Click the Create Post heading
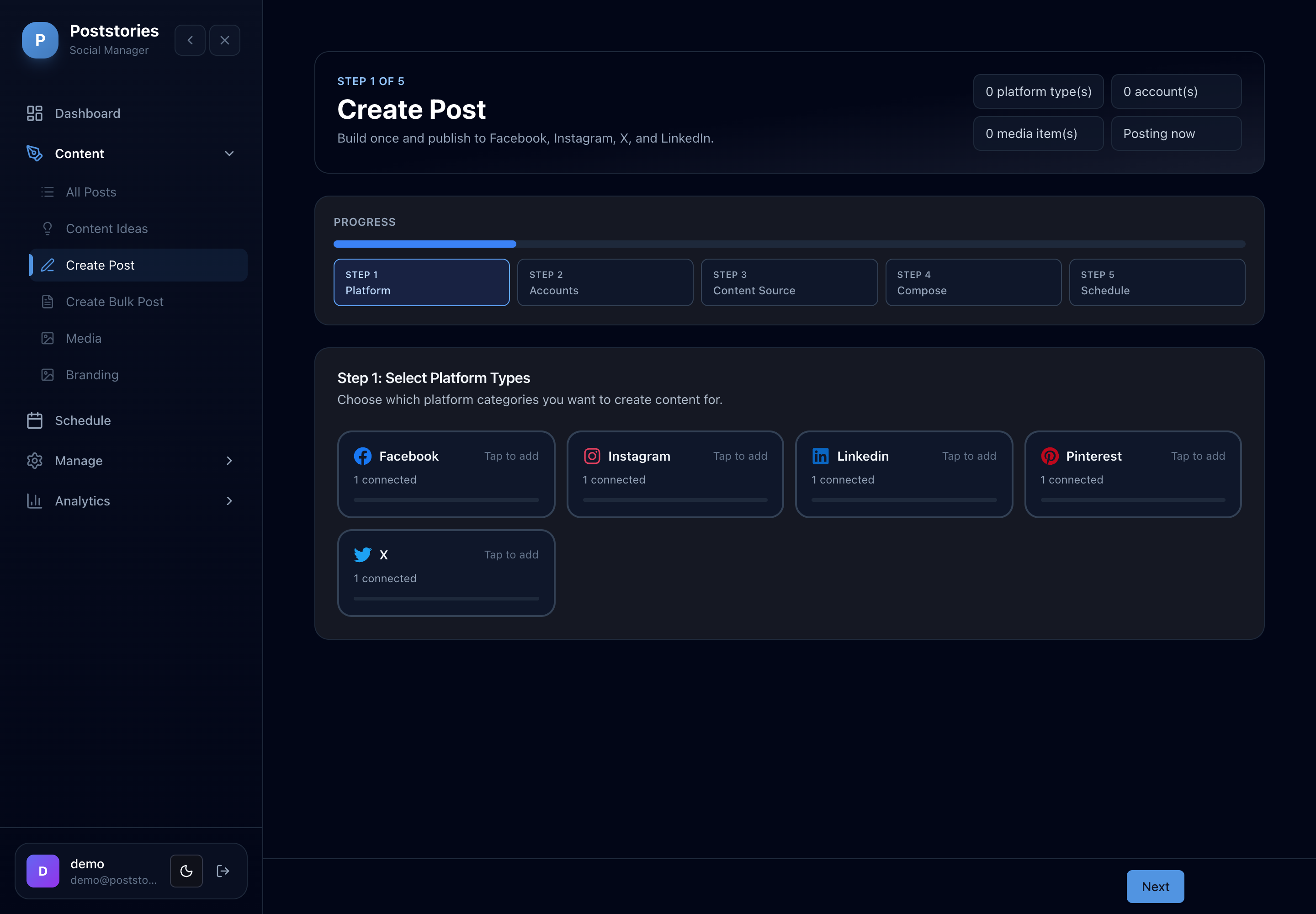This screenshot has height=914, width=1316. click(411, 109)
